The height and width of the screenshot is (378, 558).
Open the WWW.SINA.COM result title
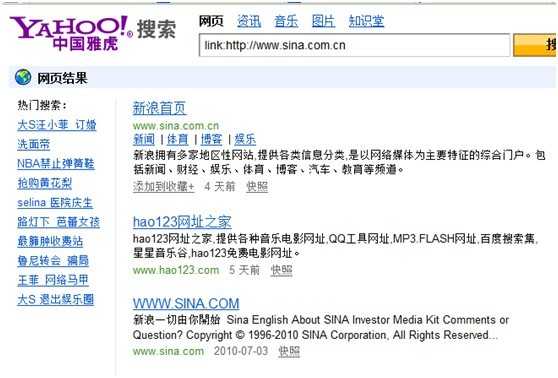tap(186, 304)
